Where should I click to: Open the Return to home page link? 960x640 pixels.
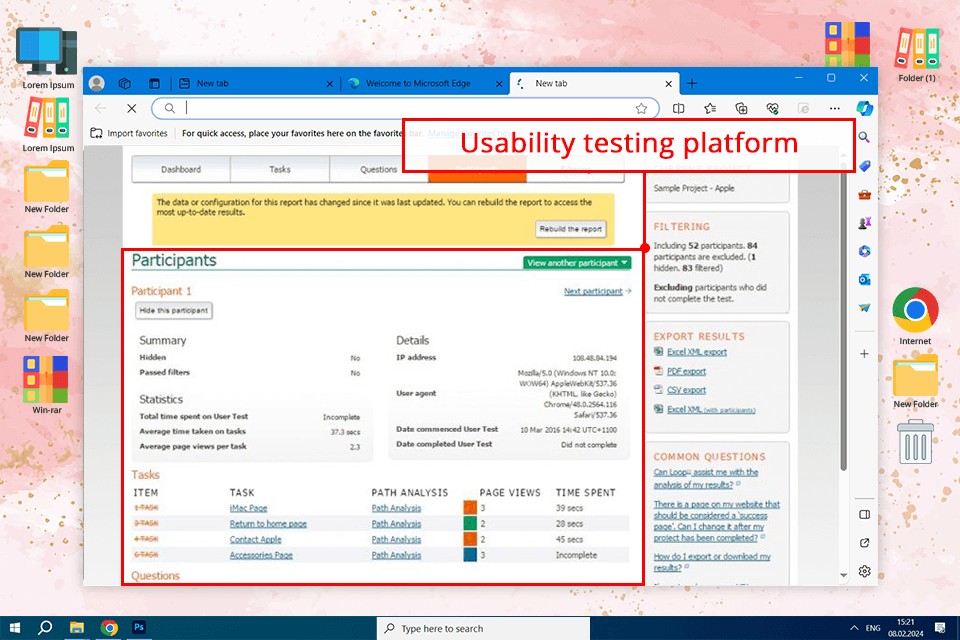[268, 524]
